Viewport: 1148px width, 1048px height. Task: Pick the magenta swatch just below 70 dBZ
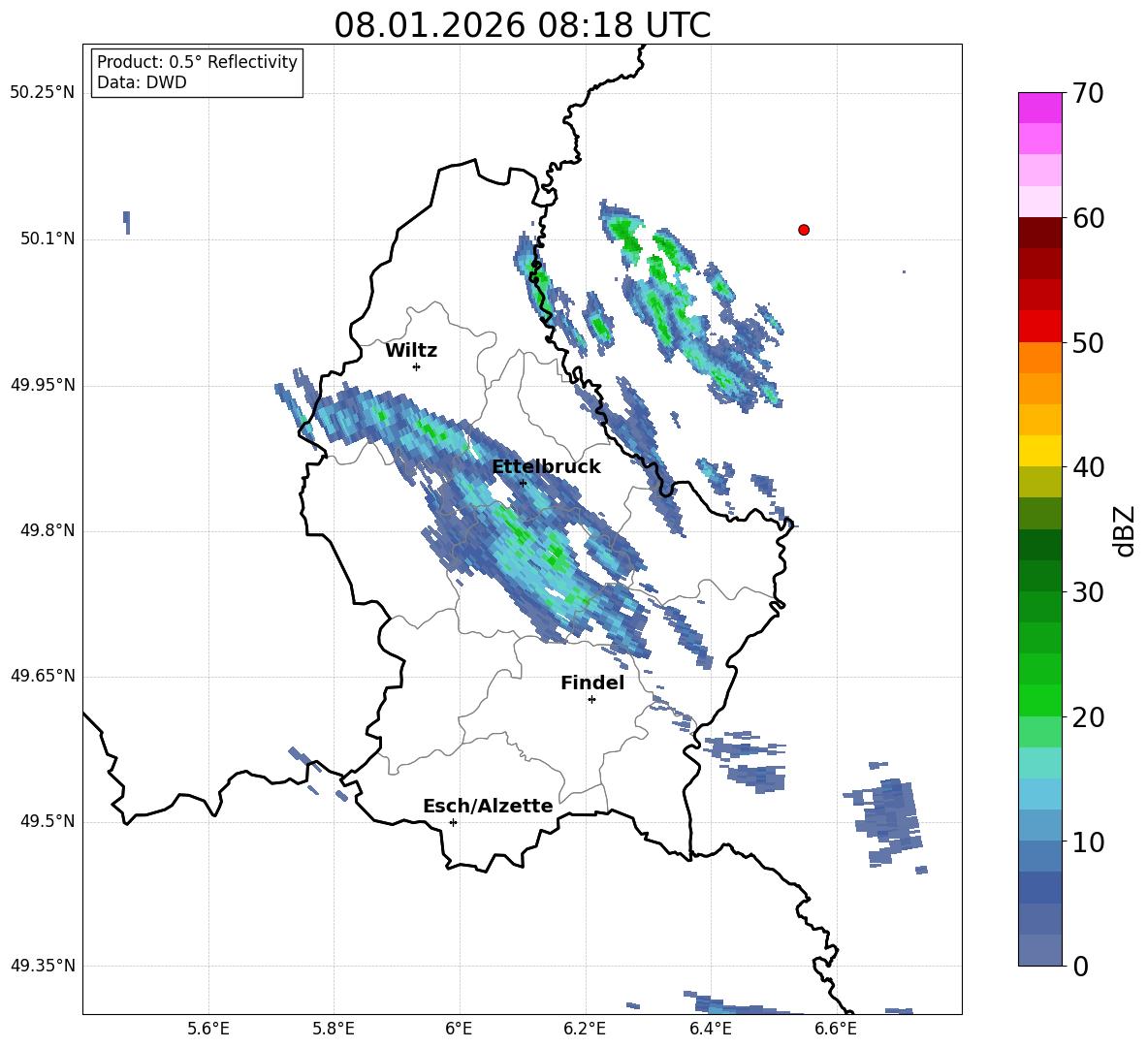(1040, 109)
